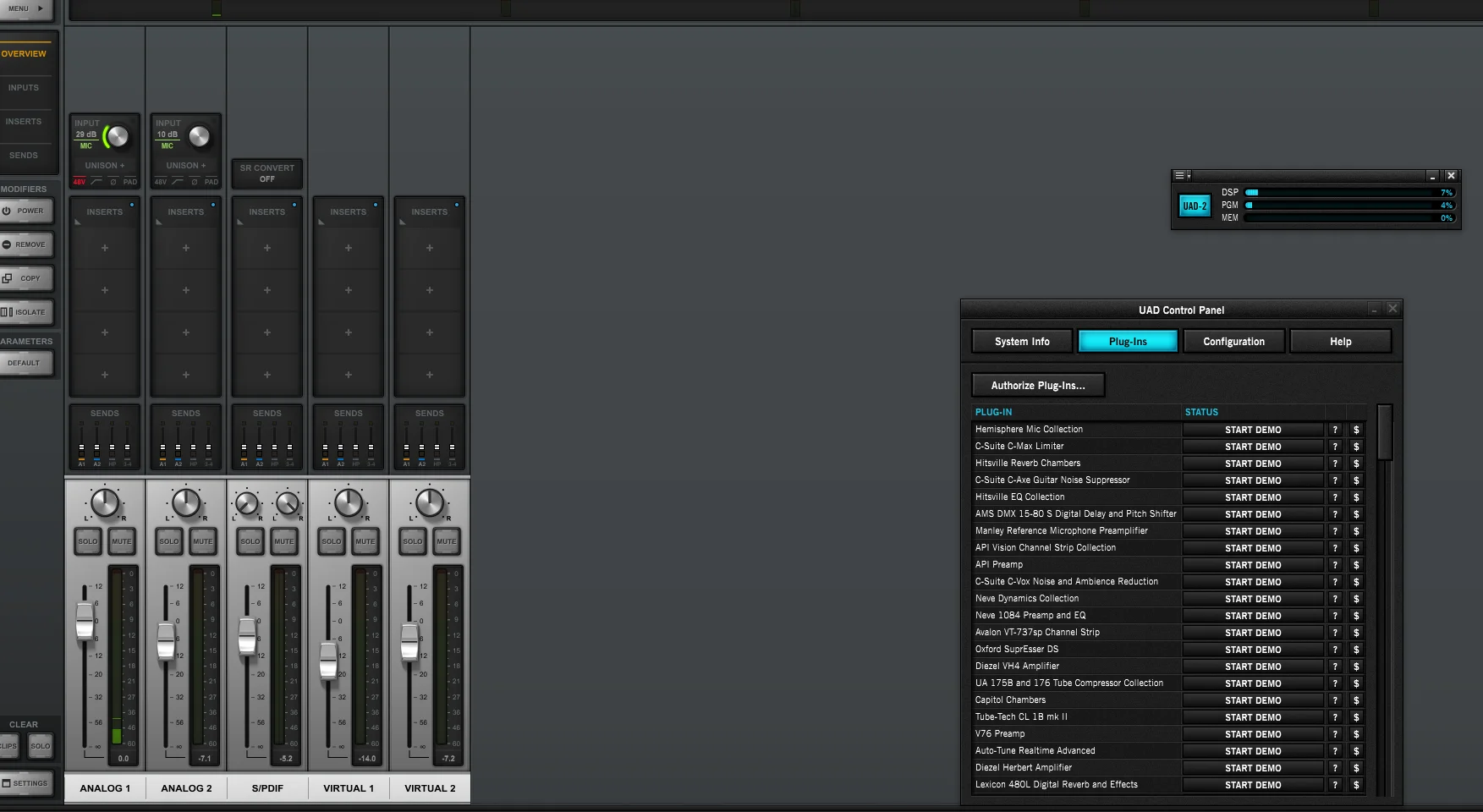
Task: Toggle 48V phantom power on ANALOG 1
Action: click(80, 182)
